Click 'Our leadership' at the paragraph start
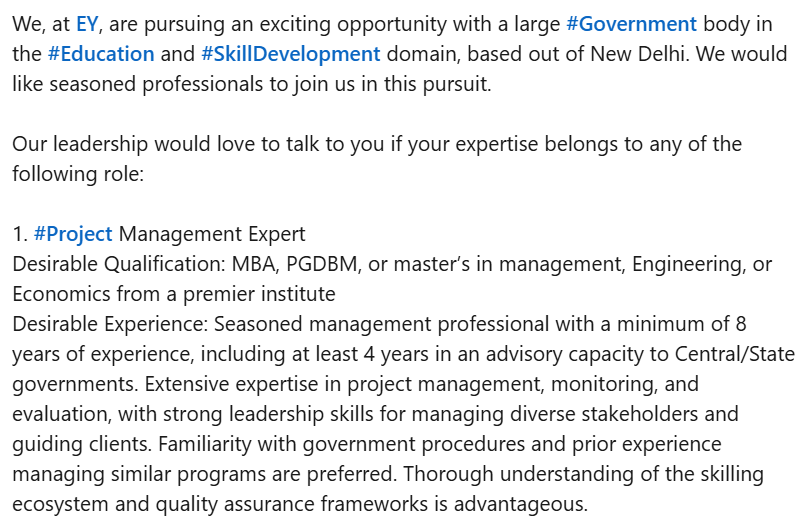Image resolution: width=799 pixels, height=531 pixels. (x=80, y=144)
